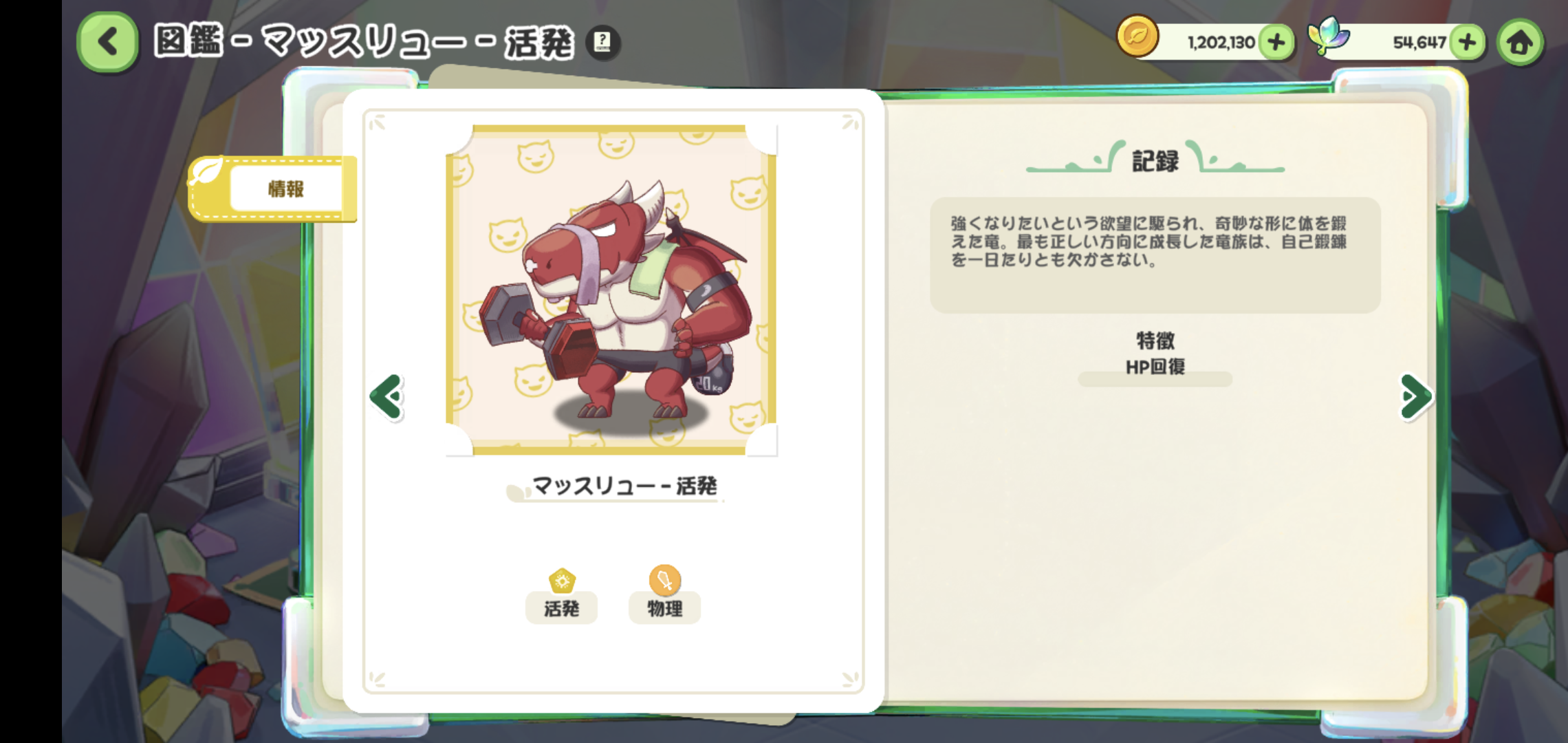
Task: Return to home via house icon
Action: [1520, 42]
